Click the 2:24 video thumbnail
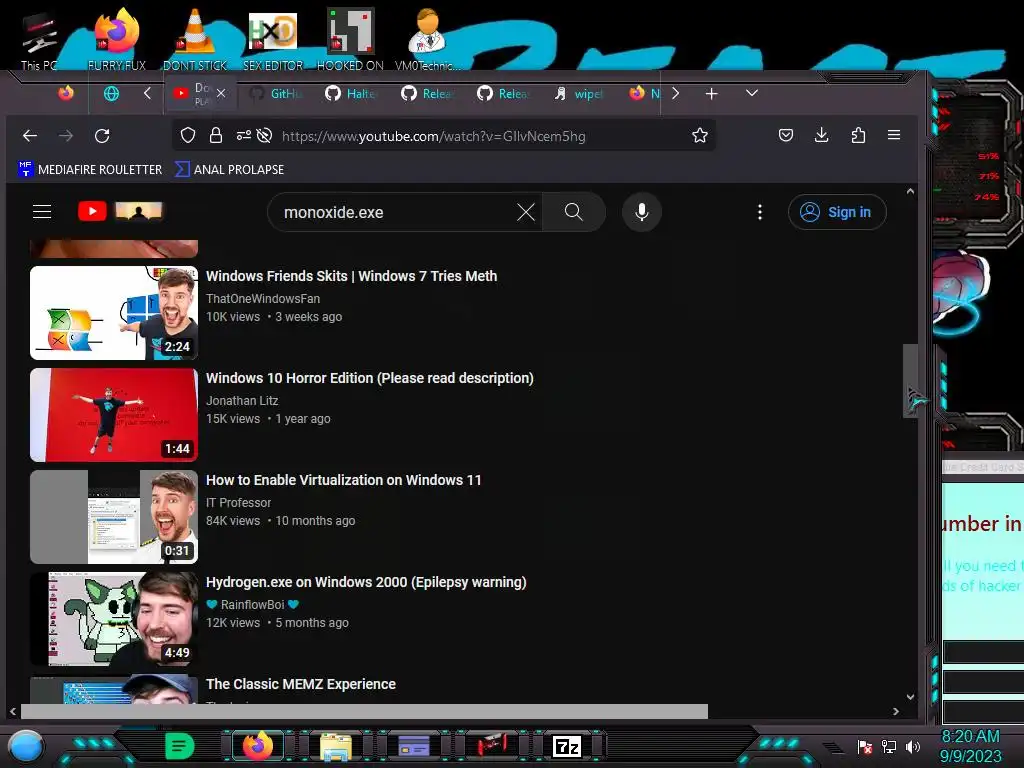 (x=114, y=313)
